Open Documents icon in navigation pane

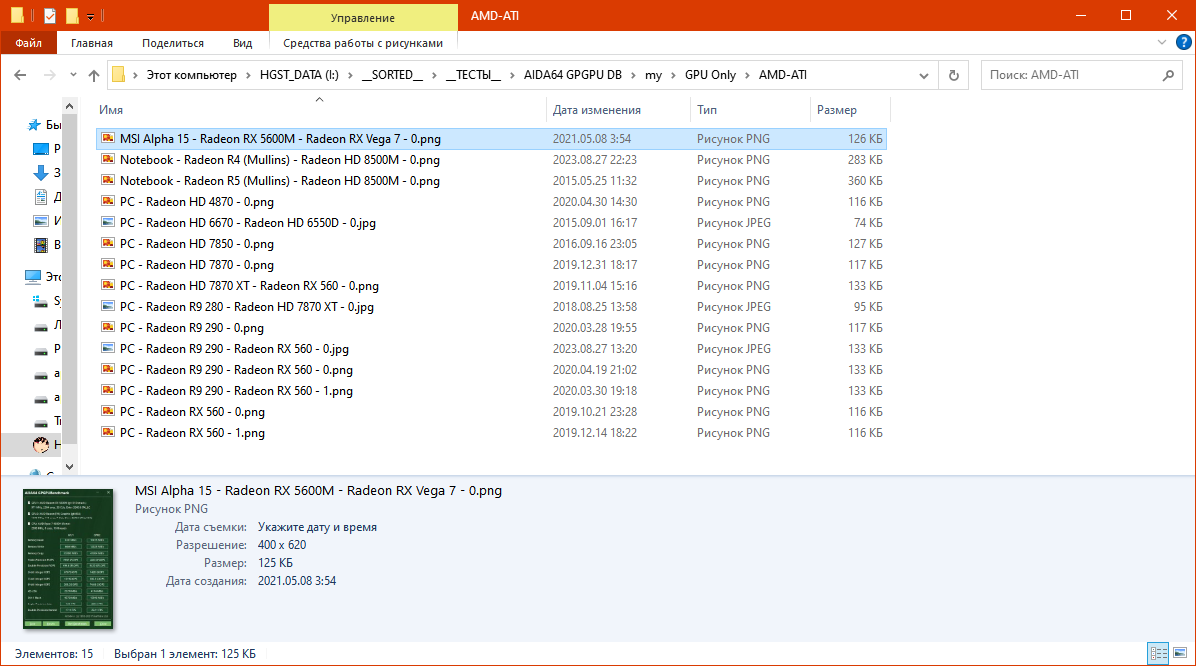point(41,197)
